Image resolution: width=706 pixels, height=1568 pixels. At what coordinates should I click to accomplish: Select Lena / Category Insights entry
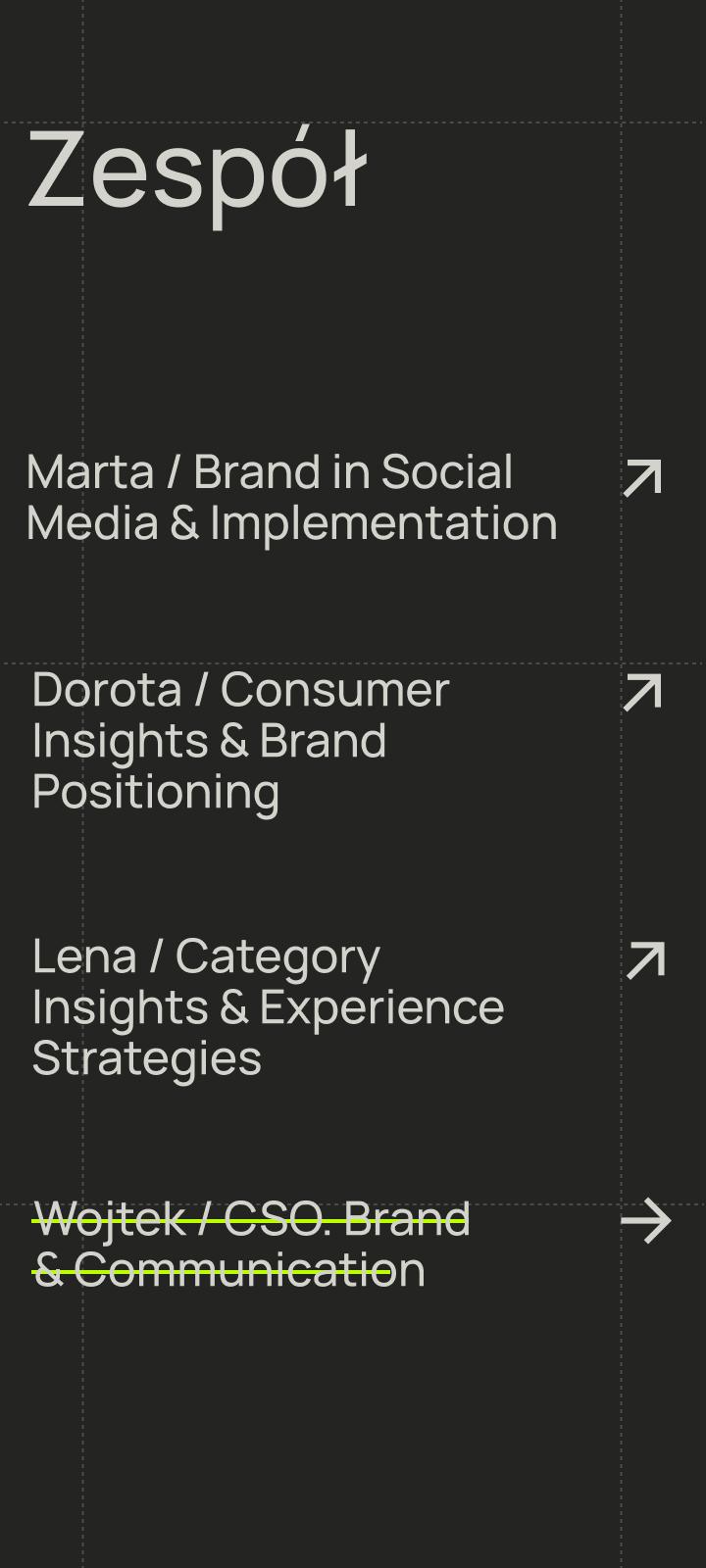click(x=206, y=956)
